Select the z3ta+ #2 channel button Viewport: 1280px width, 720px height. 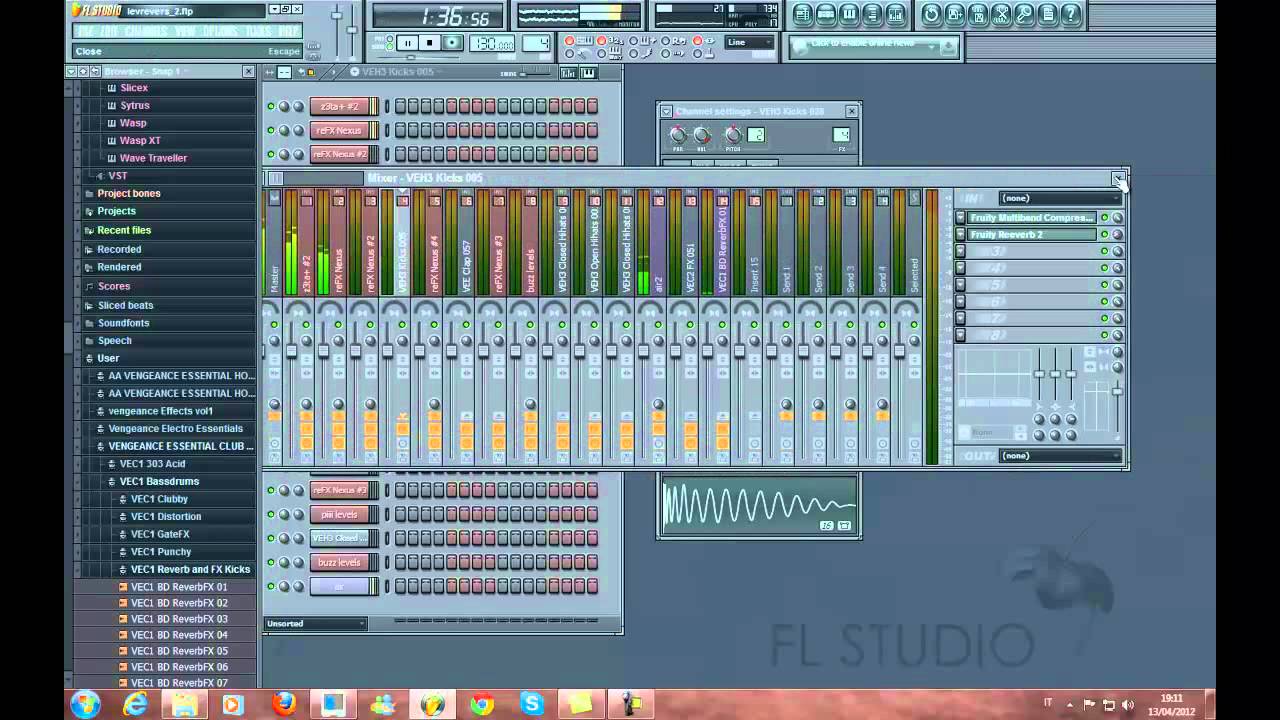click(340, 107)
